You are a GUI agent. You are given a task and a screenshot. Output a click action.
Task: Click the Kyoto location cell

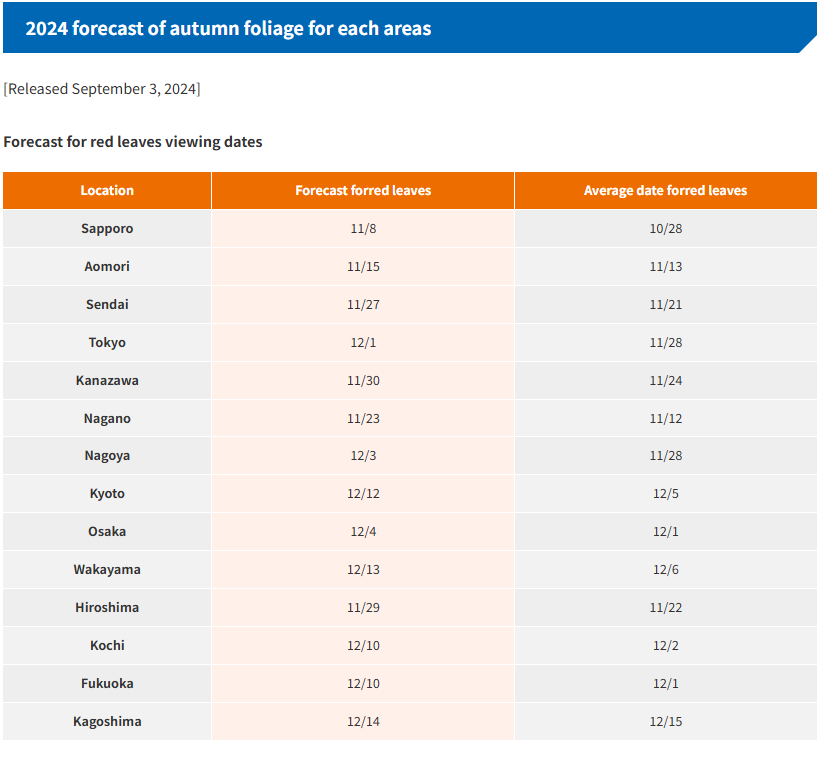107,493
